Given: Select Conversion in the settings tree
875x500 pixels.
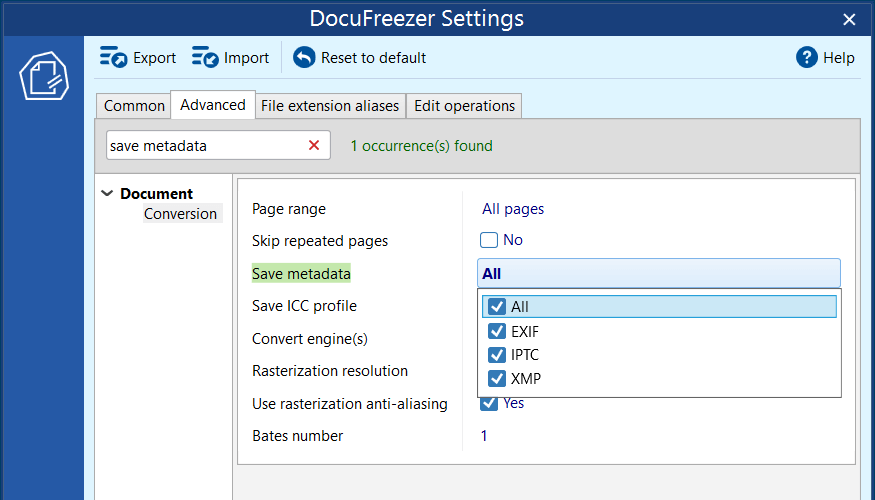Looking at the screenshot, I should point(180,214).
